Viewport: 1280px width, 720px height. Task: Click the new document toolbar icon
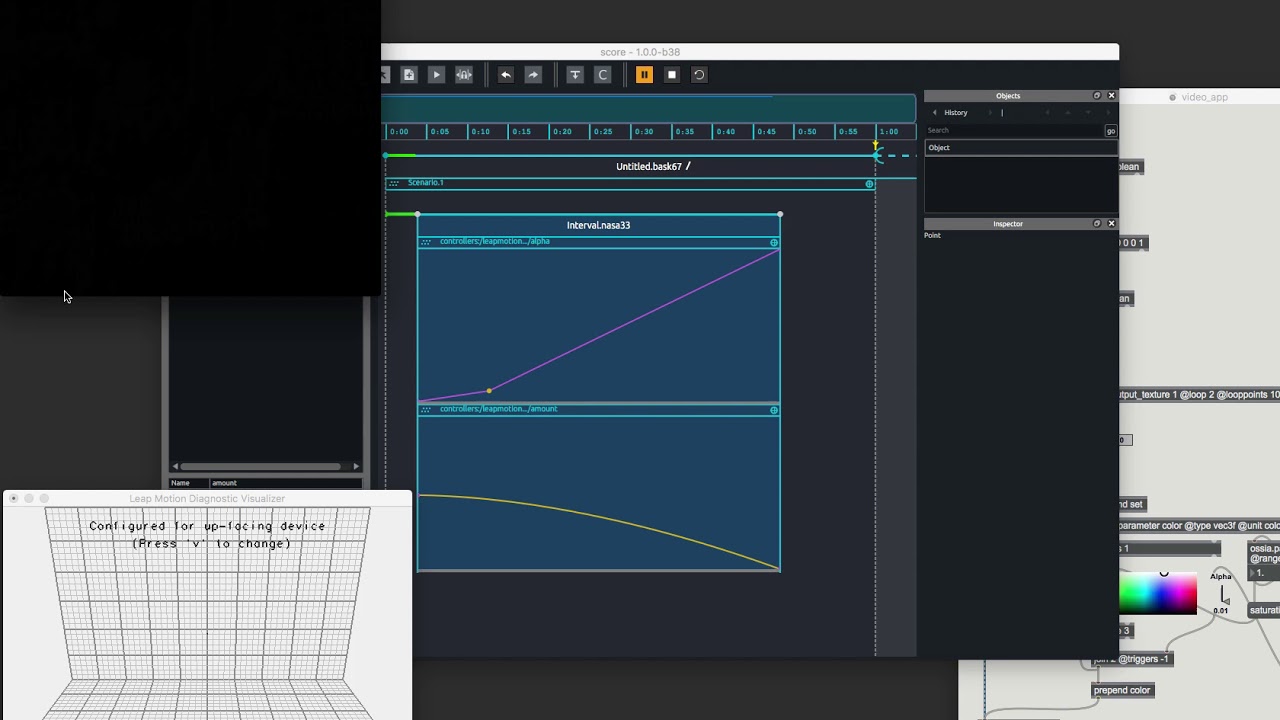pos(409,75)
